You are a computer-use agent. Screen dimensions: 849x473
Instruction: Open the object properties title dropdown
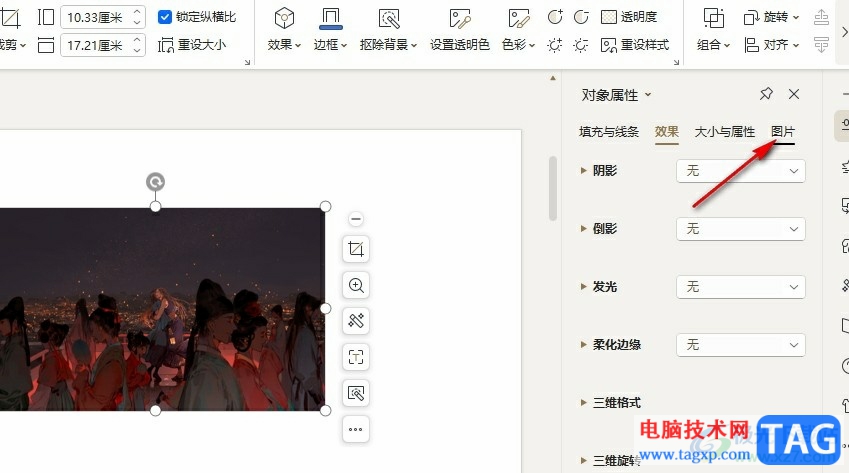pyautogui.click(x=648, y=95)
